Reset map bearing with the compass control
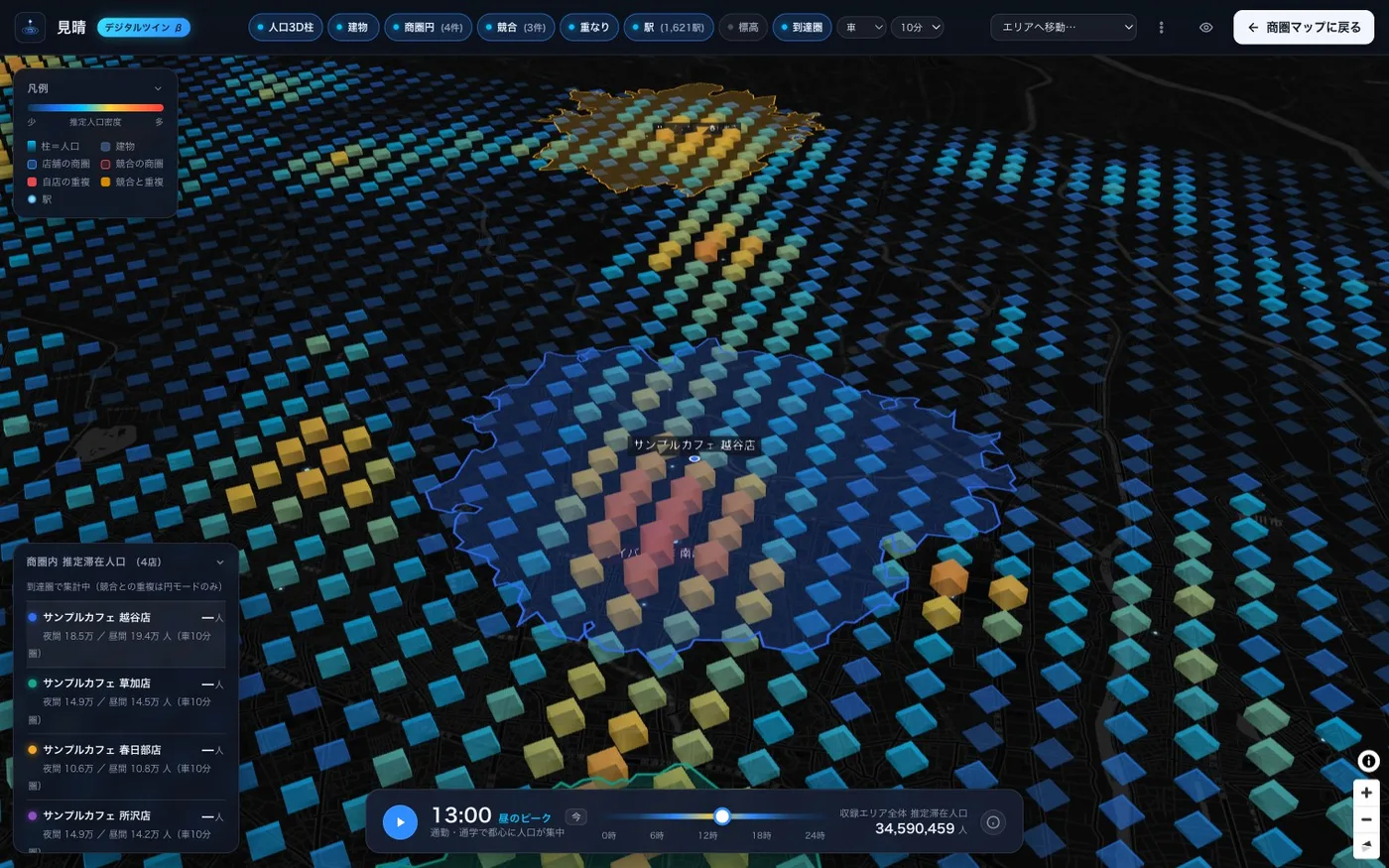 pyautogui.click(x=1366, y=845)
